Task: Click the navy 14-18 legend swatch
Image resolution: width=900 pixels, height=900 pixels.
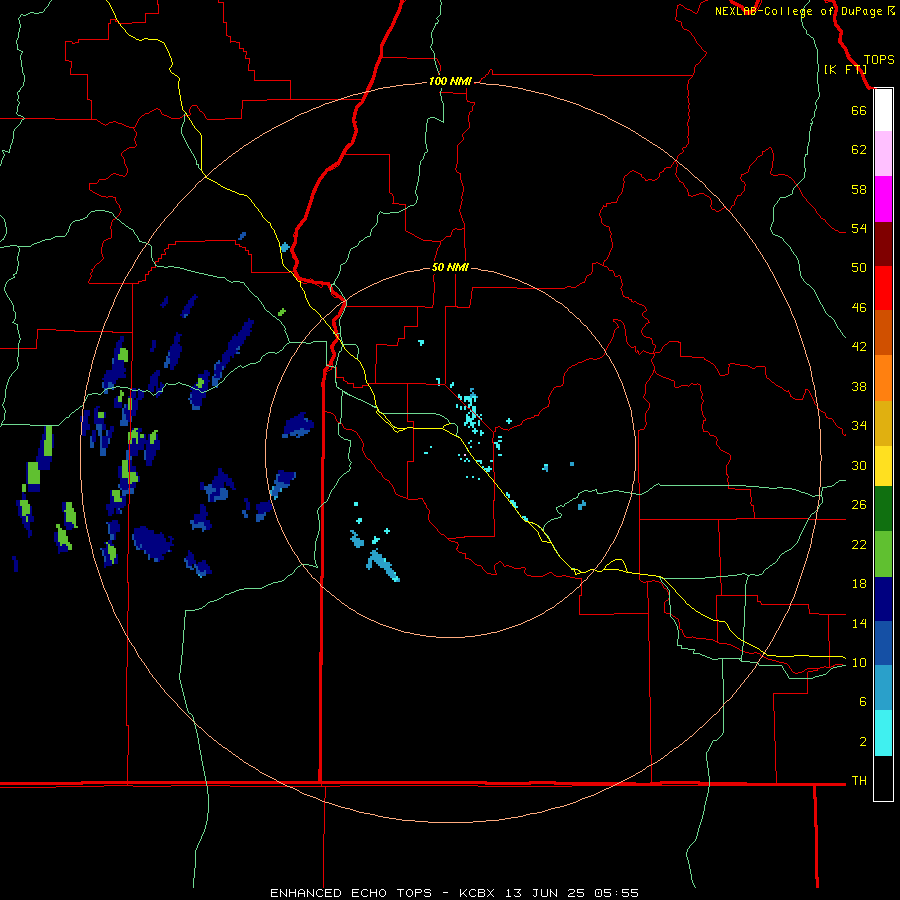Action: [883, 599]
